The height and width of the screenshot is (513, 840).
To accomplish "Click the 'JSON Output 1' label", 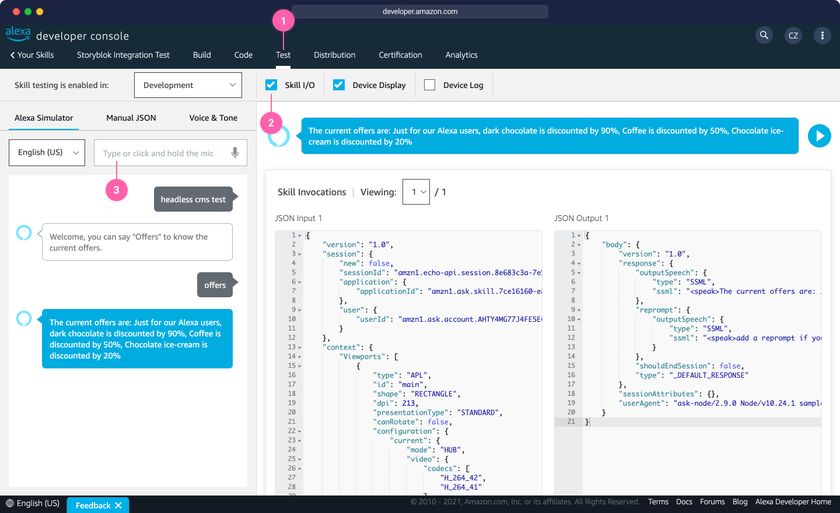I will coord(581,218).
